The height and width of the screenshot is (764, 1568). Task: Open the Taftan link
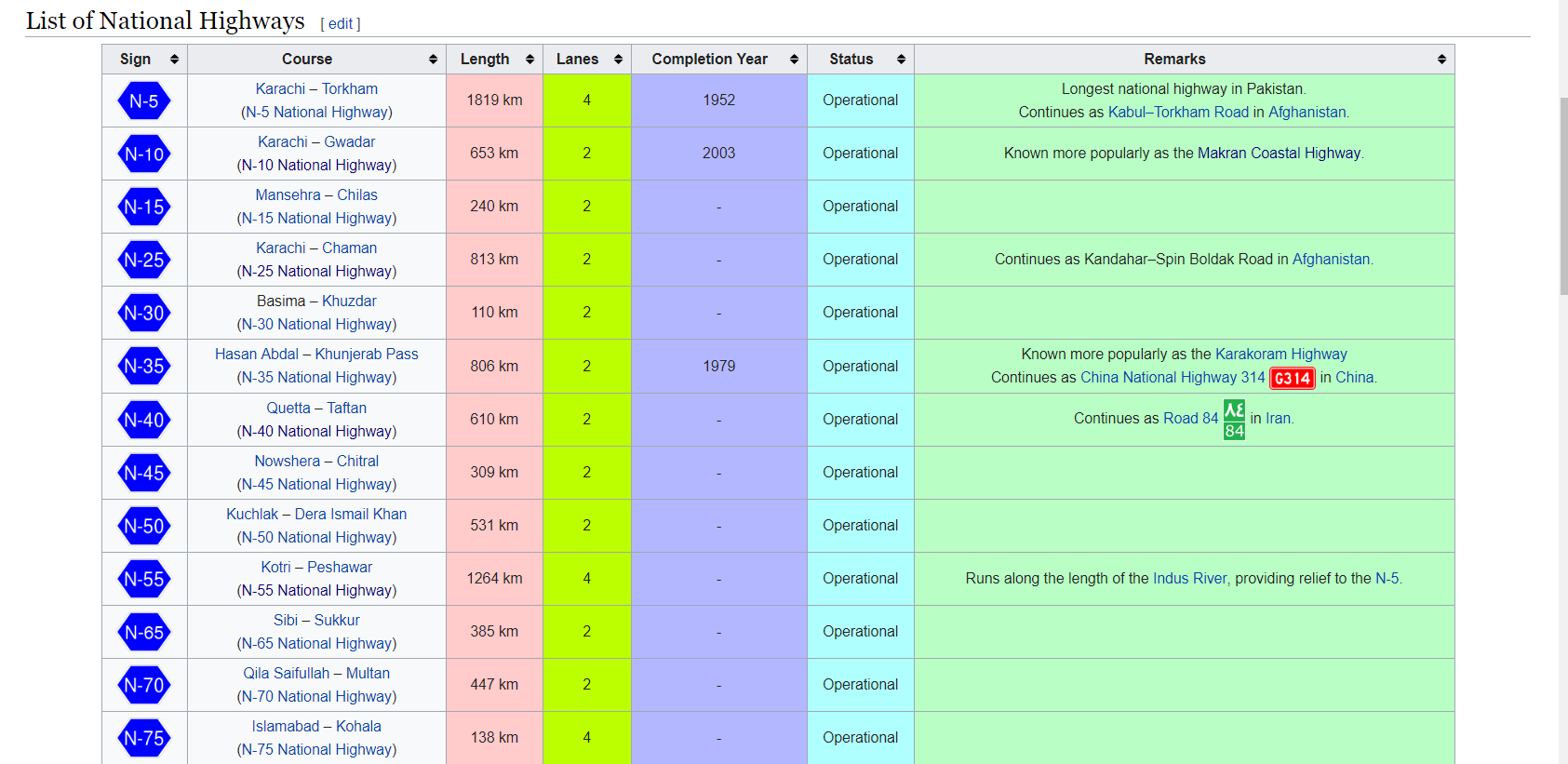pos(347,408)
